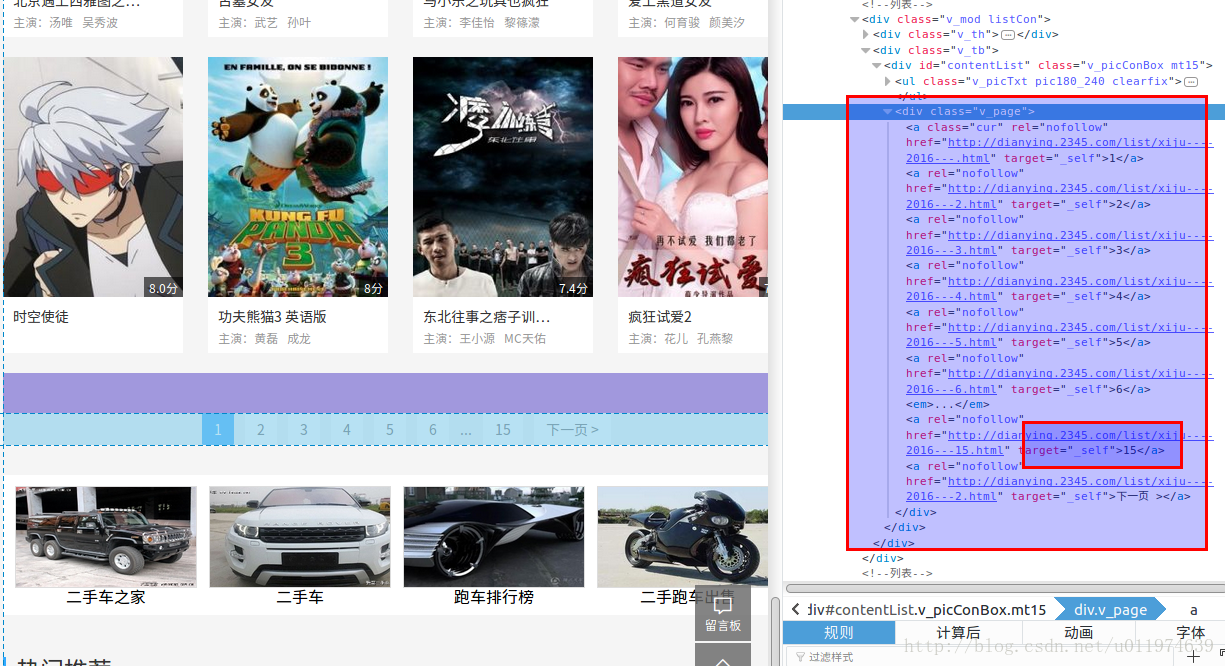1225x666 pixels.
Task: Open the 动画 tab
Action: click(1079, 632)
